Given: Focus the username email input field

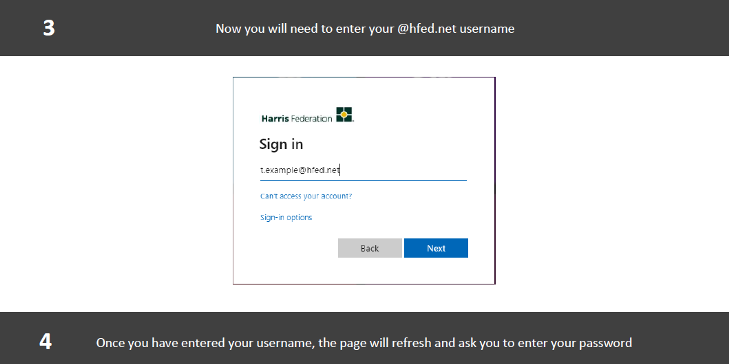Looking at the screenshot, I should pos(363,171).
